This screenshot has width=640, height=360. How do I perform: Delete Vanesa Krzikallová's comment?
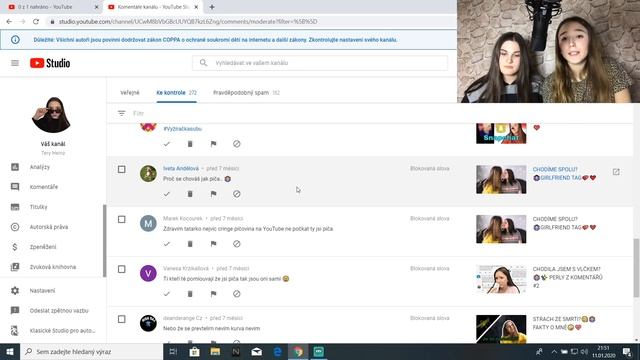[x=190, y=294]
